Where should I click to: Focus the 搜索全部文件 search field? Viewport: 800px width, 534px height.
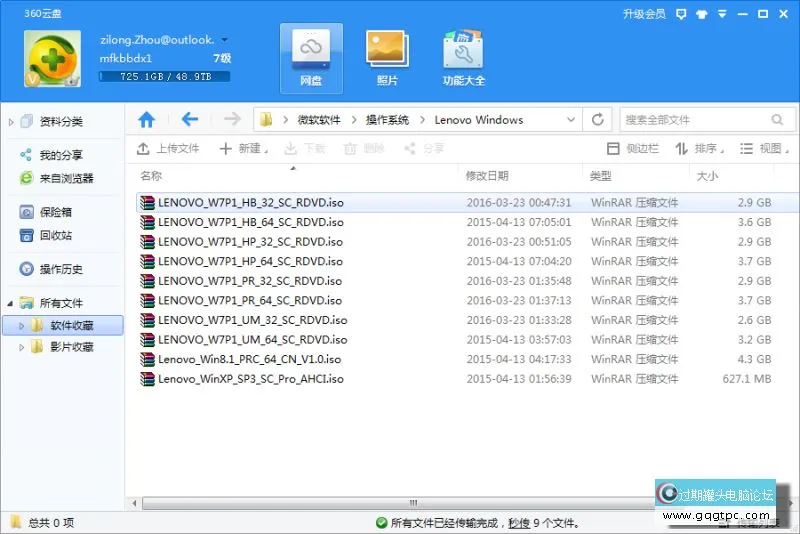pyautogui.click(x=707, y=120)
